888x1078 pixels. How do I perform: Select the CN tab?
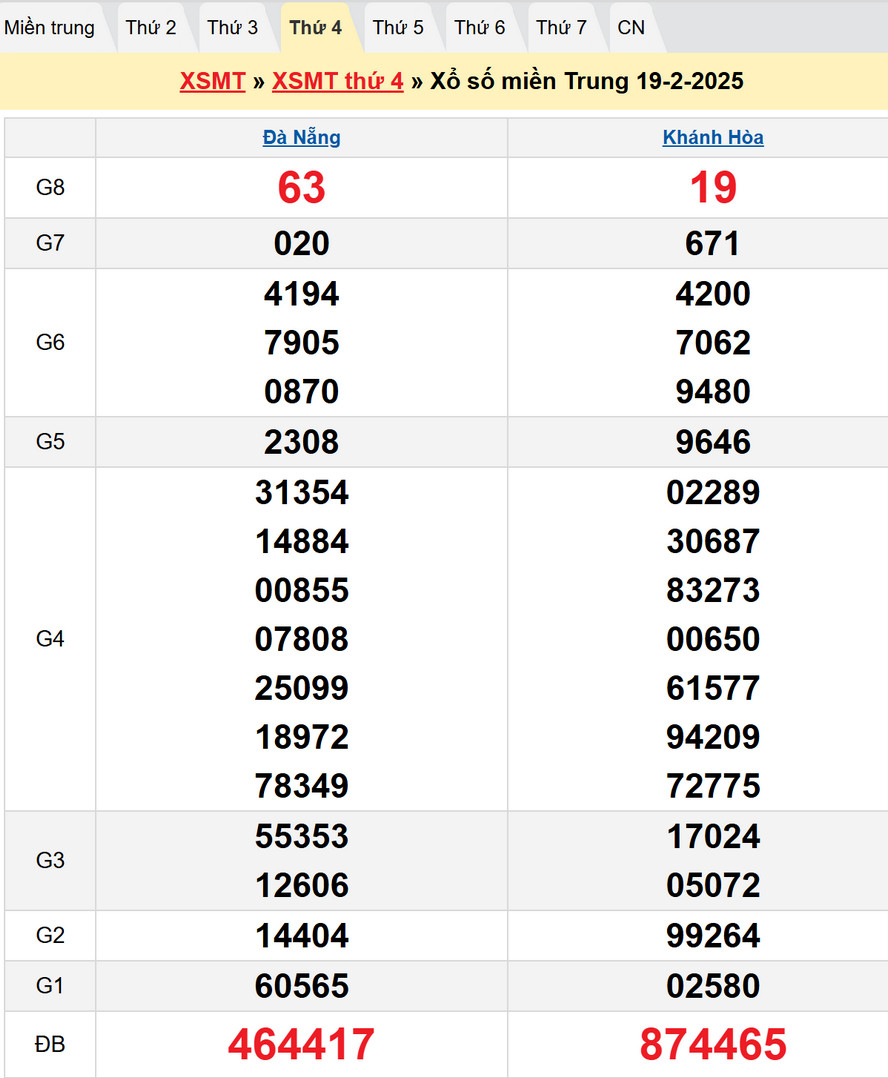631,28
